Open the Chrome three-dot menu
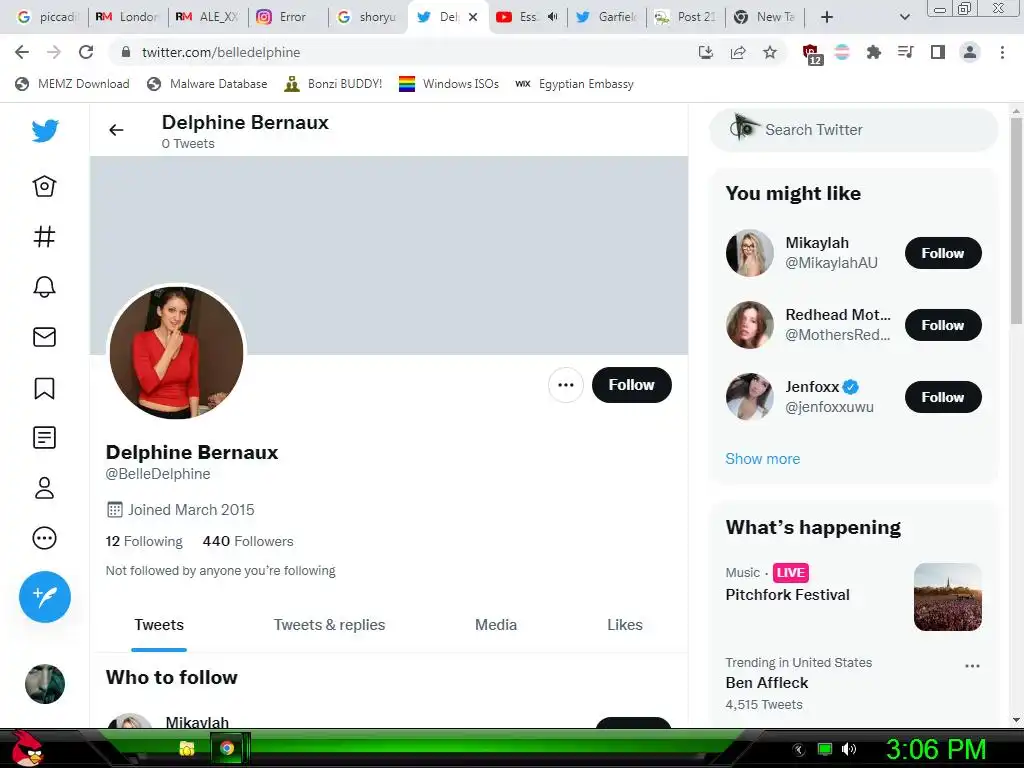The height and width of the screenshot is (768, 1024). point(1002,52)
